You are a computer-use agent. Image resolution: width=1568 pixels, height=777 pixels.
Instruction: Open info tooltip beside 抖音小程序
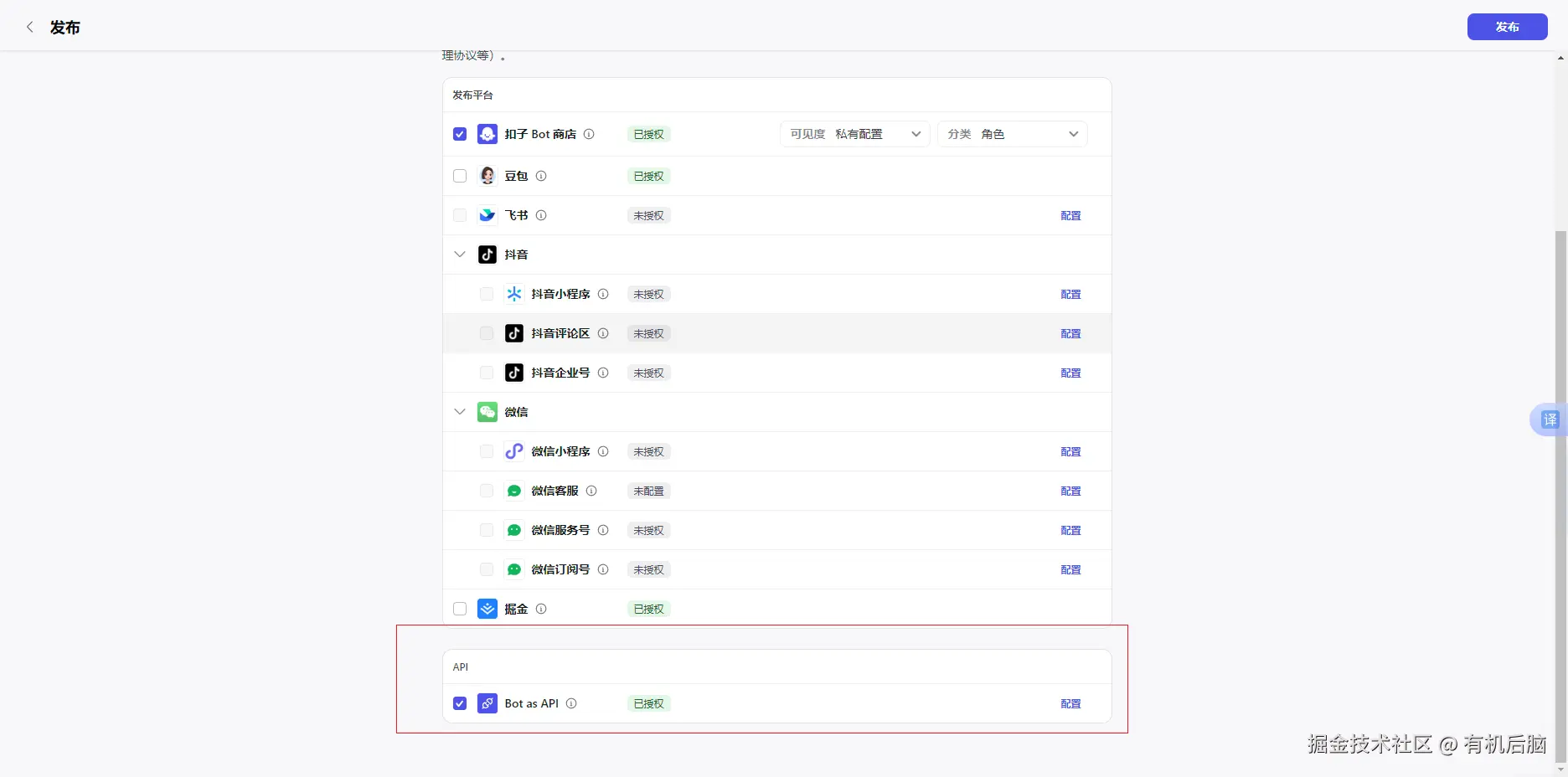[x=603, y=294]
